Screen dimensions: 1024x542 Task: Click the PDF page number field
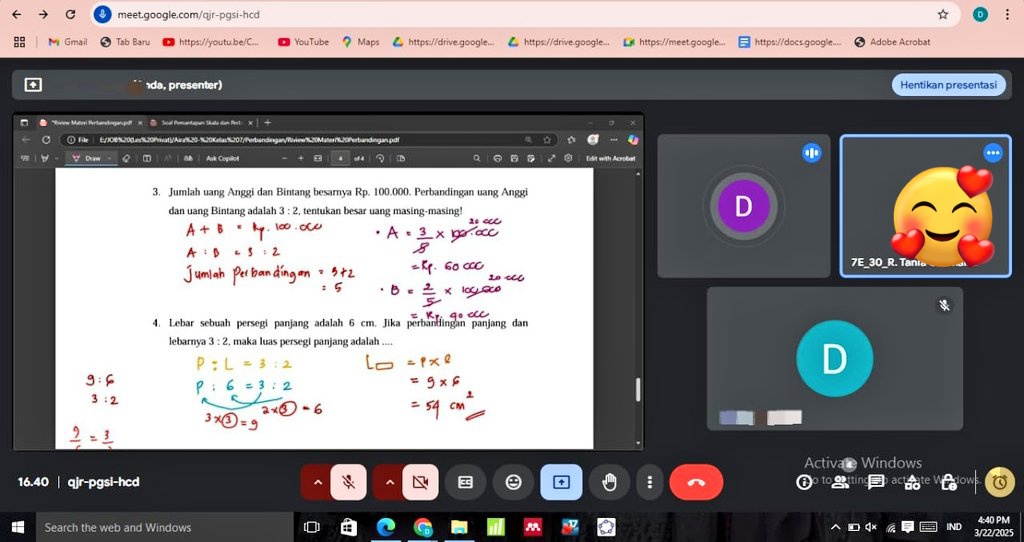click(x=340, y=158)
